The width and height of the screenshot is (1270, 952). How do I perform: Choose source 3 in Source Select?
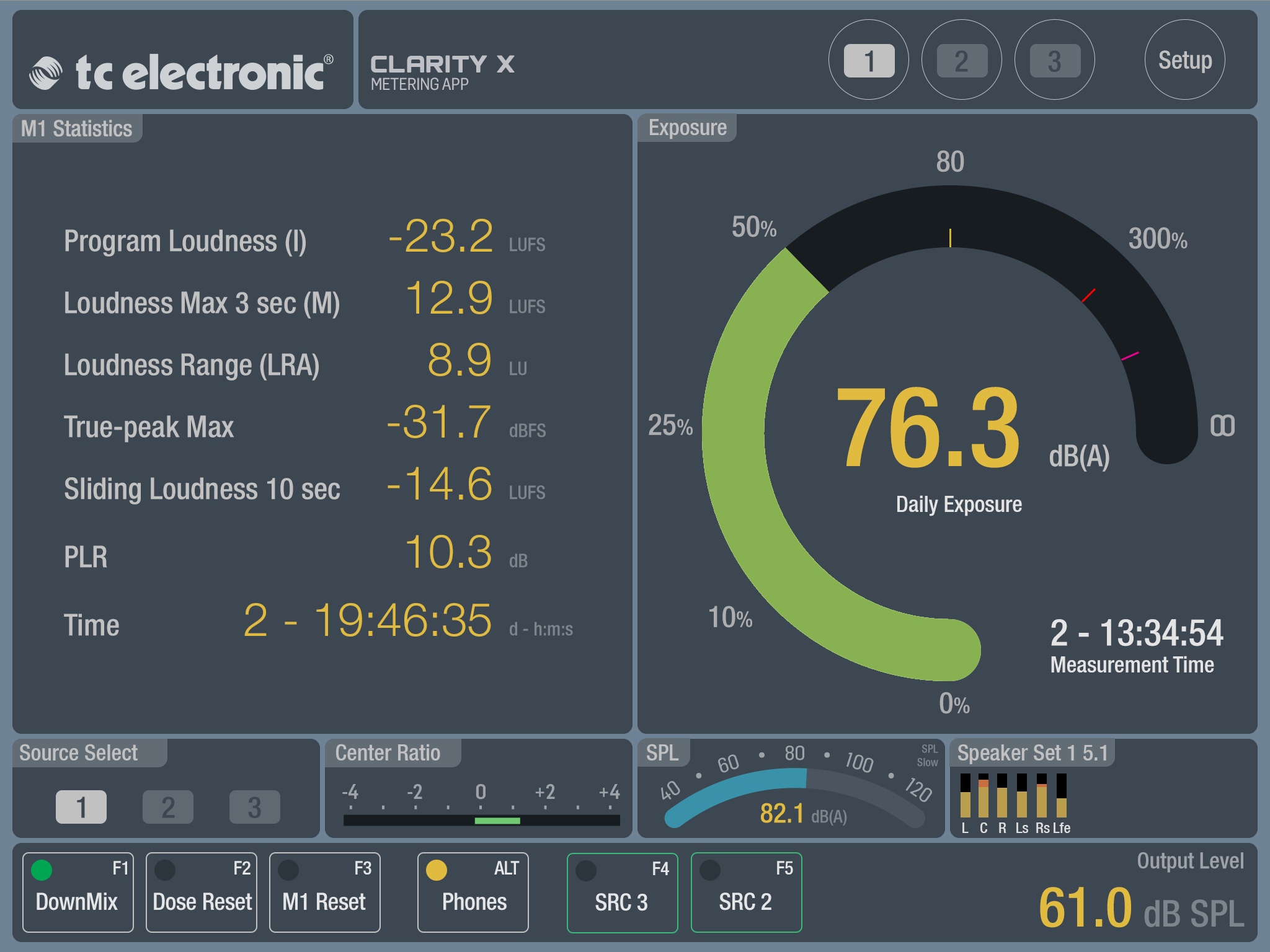click(x=255, y=807)
